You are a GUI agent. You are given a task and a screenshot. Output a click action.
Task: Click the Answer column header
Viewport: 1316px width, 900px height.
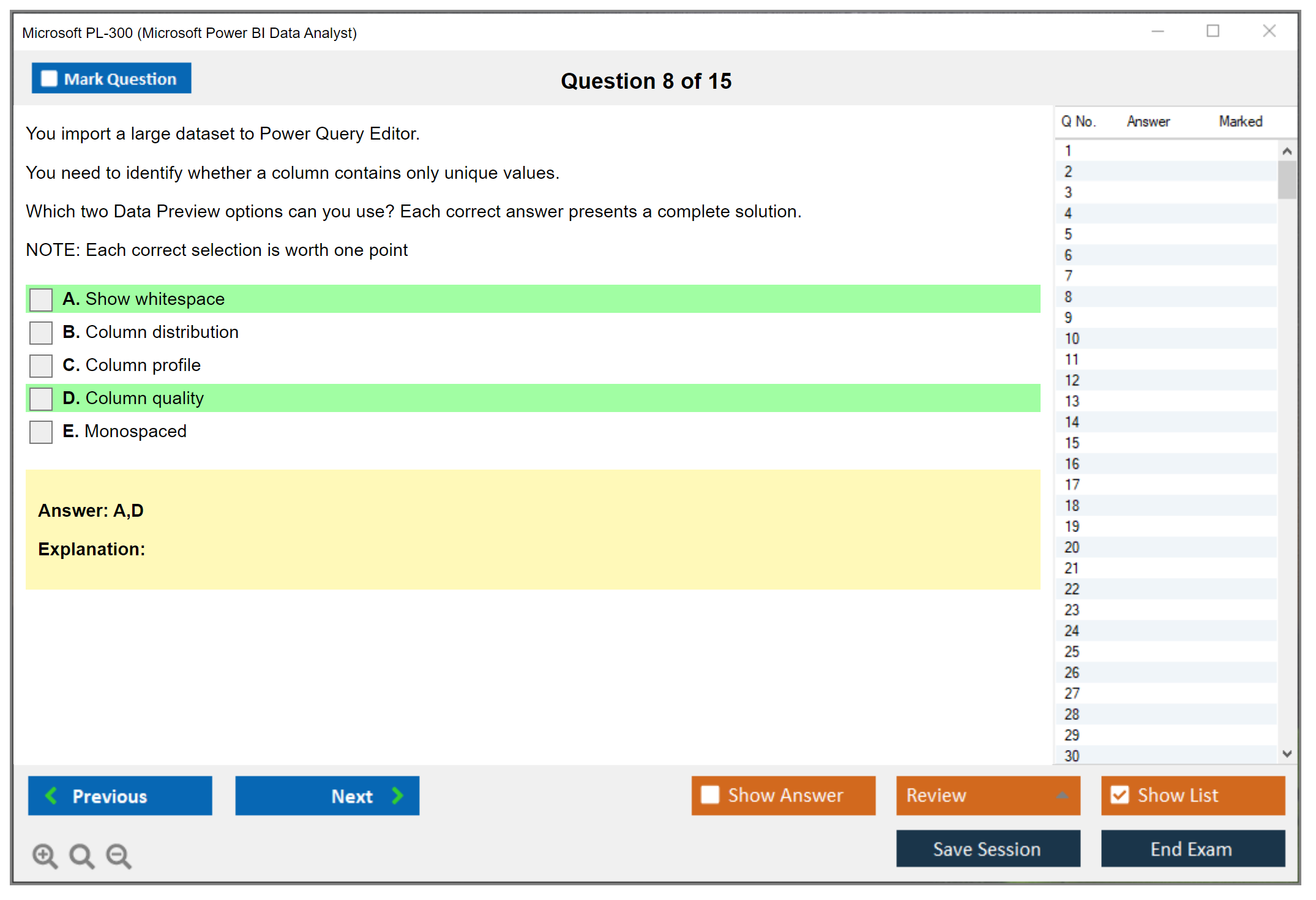tap(1148, 121)
